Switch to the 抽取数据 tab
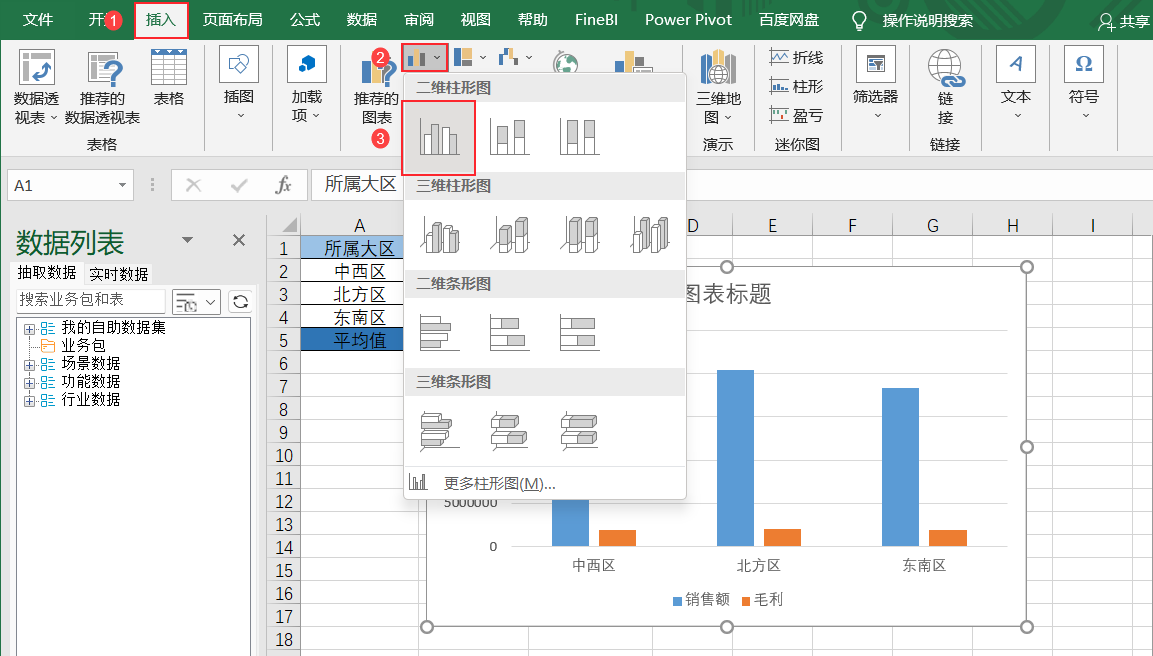The height and width of the screenshot is (656, 1153). (x=47, y=273)
